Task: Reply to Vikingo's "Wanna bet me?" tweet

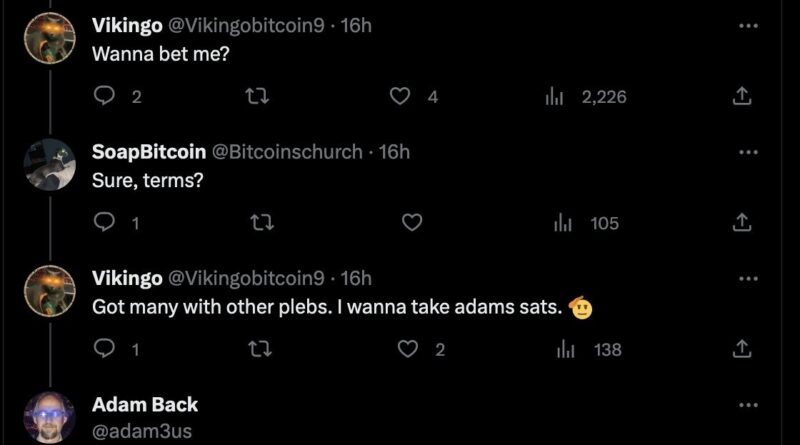Action: click(x=105, y=97)
